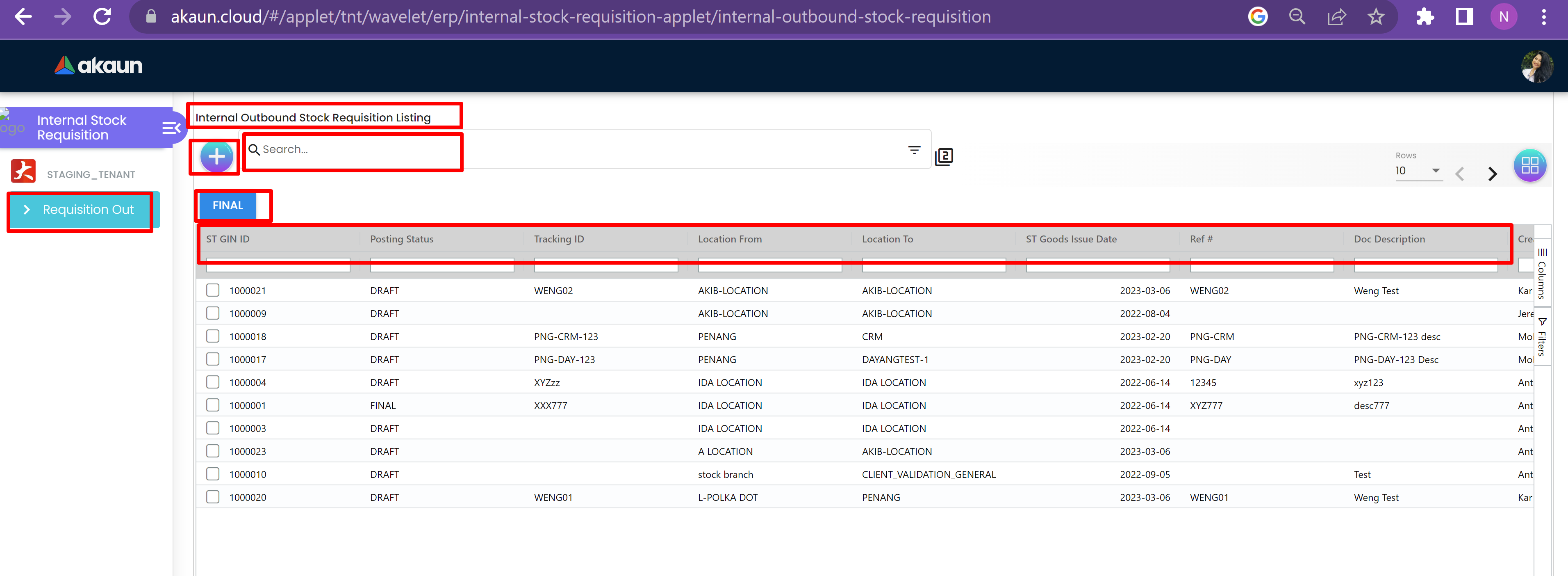Tick checkbox for row 1000001
1568x576 pixels.
point(212,405)
